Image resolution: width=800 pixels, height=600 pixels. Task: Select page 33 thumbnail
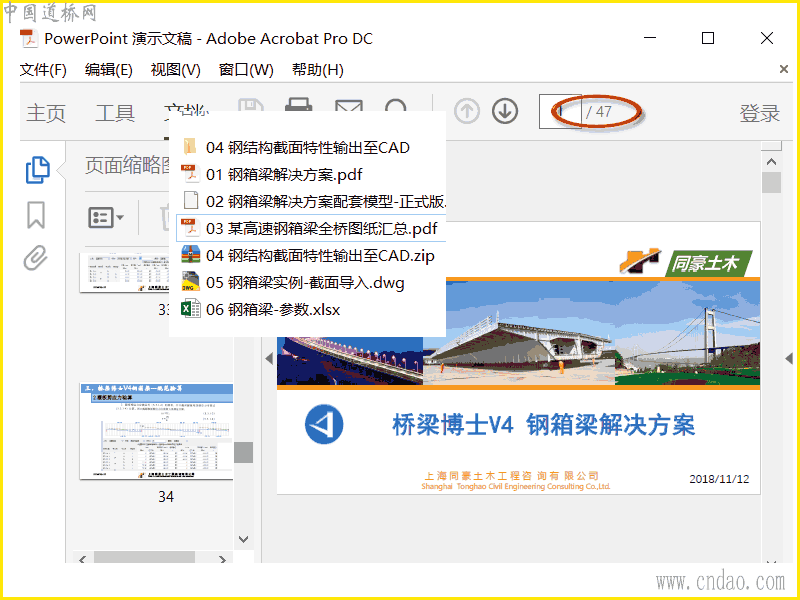click(x=124, y=272)
